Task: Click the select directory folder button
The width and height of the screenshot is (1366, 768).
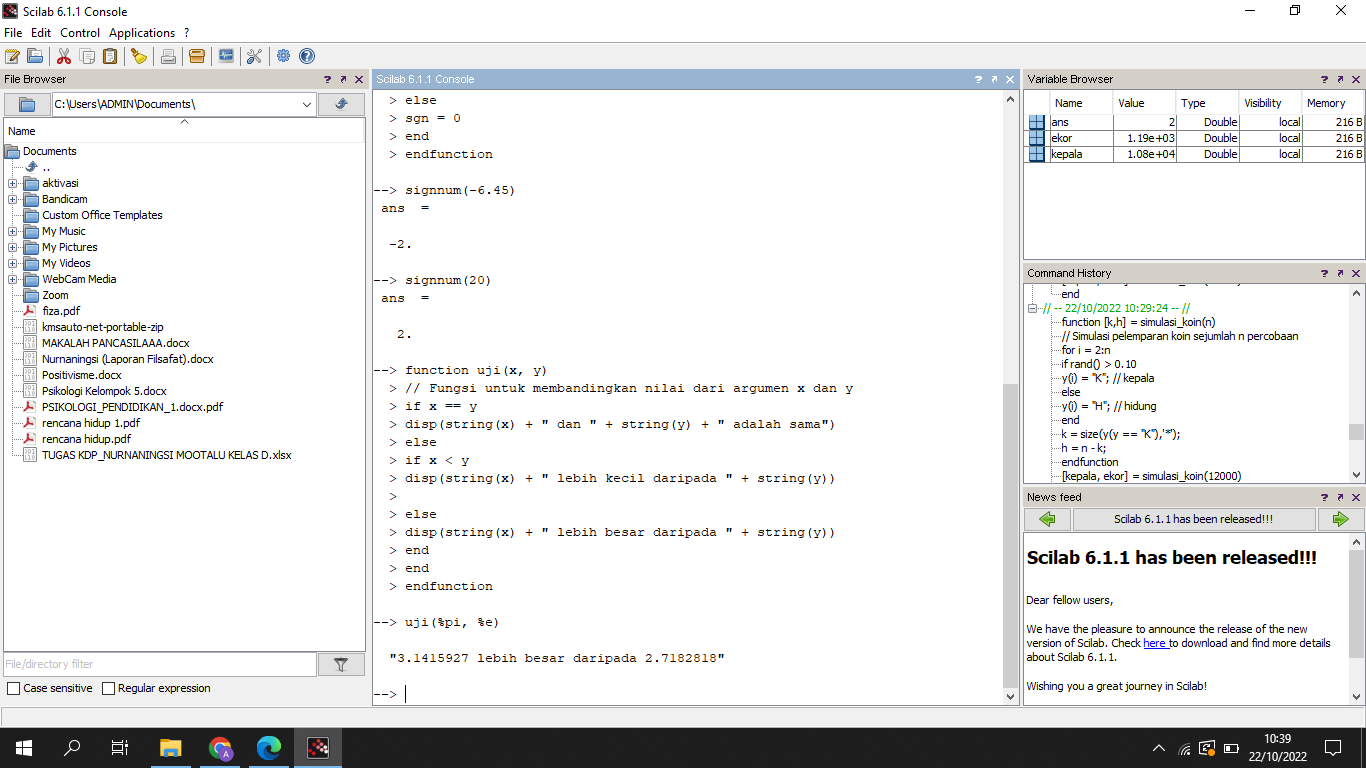Action: pyautogui.click(x=27, y=104)
